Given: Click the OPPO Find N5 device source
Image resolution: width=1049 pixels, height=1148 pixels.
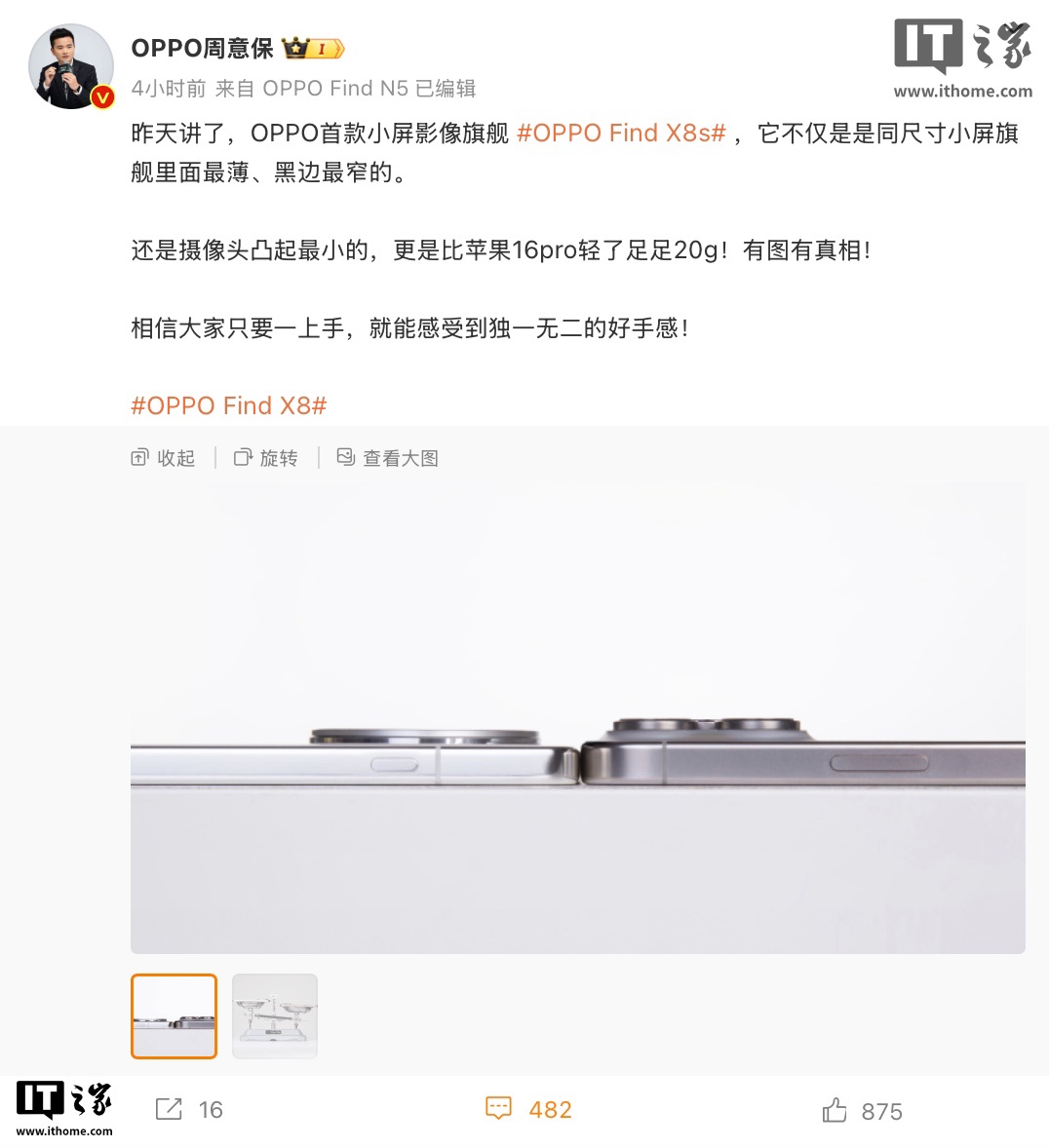Looking at the screenshot, I should pyautogui.click(x=335, y=89).
